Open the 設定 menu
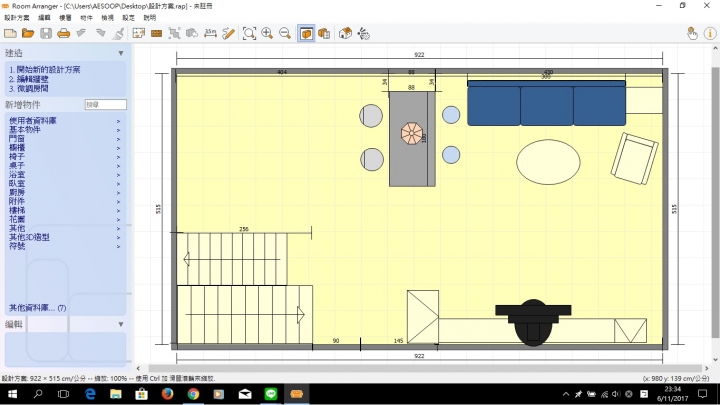This screenshot has height=405, width=720. [x=129, y=18]
